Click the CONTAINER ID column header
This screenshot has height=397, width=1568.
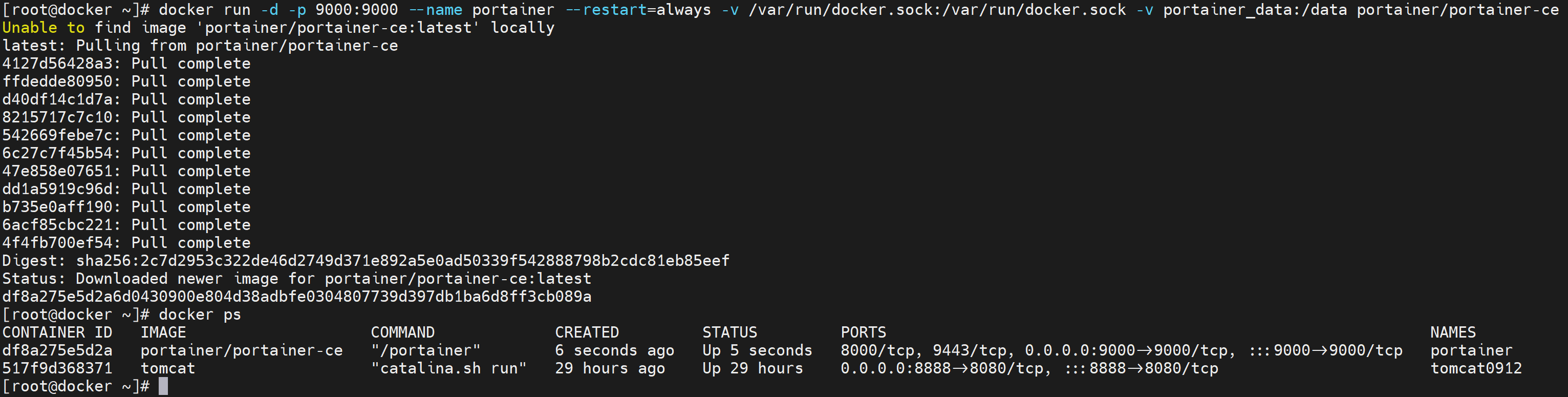(57, 332)
